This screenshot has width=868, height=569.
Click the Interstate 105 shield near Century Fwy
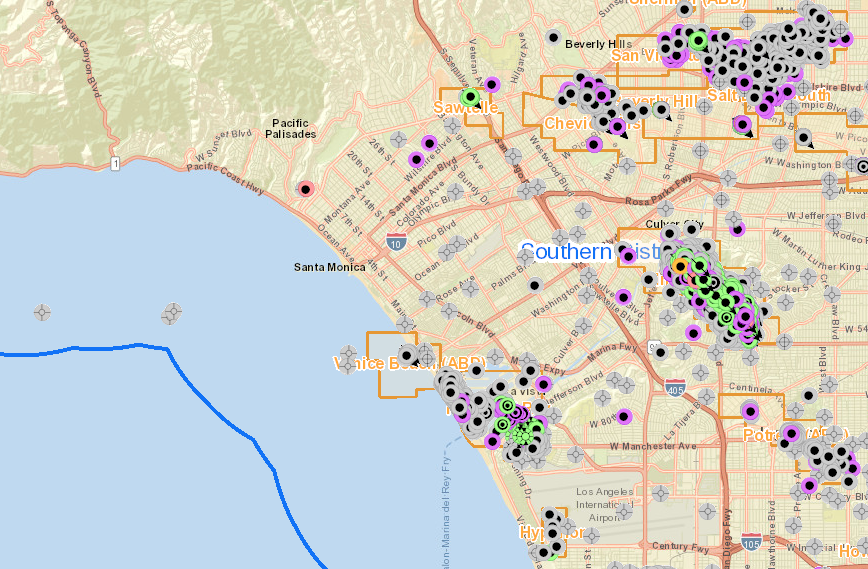751,541
